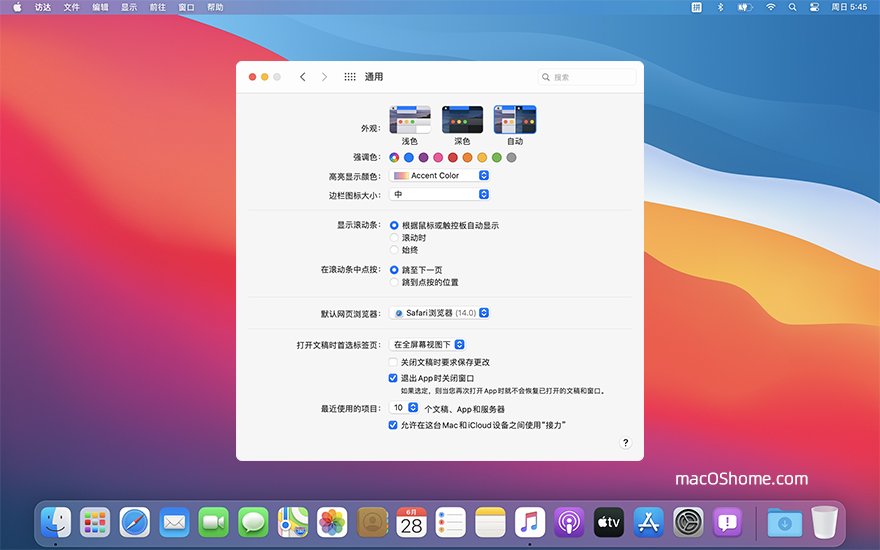The image size is (880, 550).
Task: Open the 文件 menu
Action: (71, 7)
